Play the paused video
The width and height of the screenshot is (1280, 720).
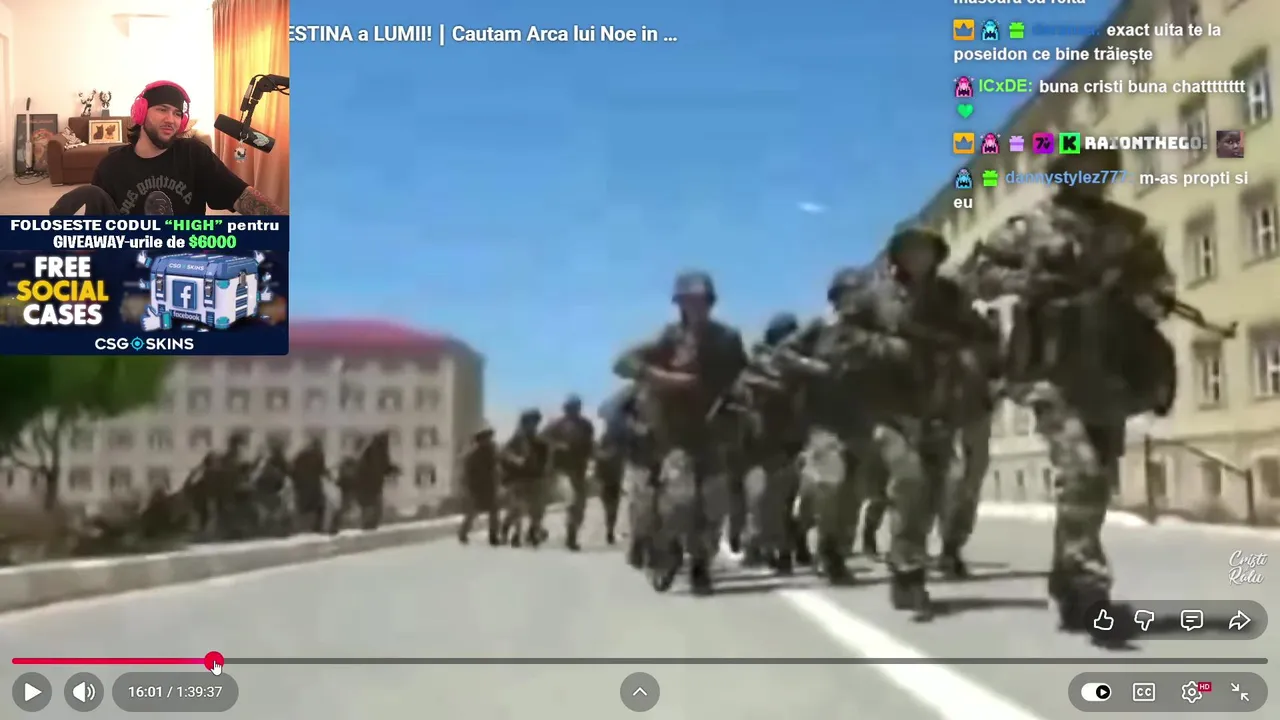pyautogui.click(x=32, y=692)
